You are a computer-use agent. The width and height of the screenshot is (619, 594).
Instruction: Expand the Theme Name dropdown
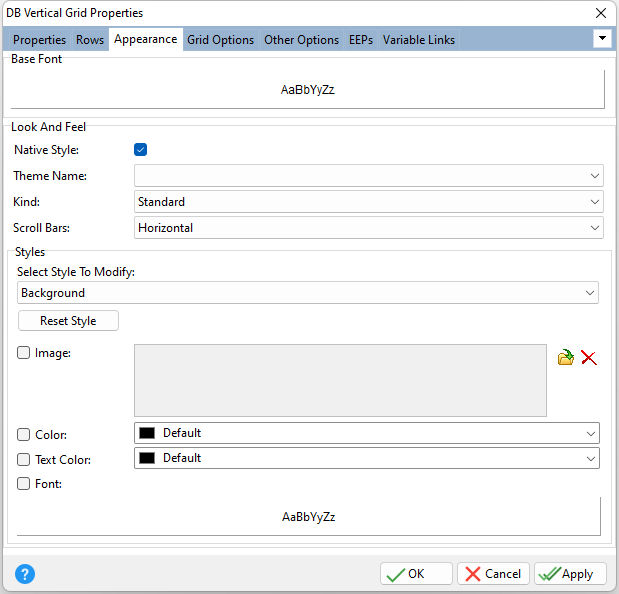[x=368, y=176]
